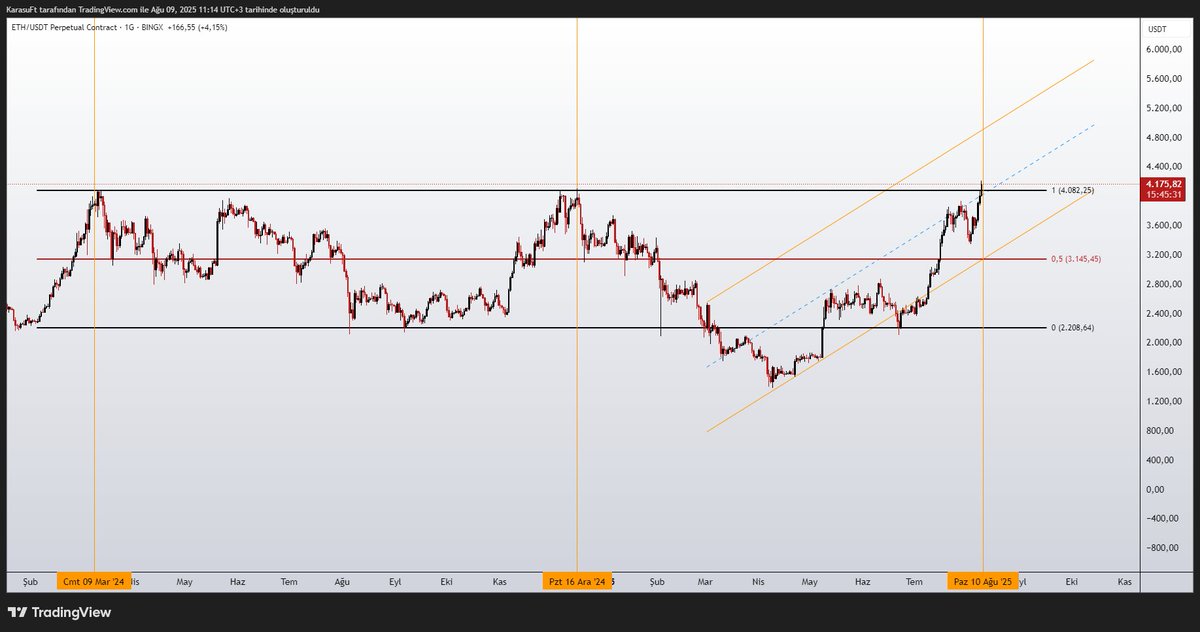This screenshot has width=1200, height=632.
Task: Click the +166,55 (+4,15%) change value
Action: pos(196,27)
